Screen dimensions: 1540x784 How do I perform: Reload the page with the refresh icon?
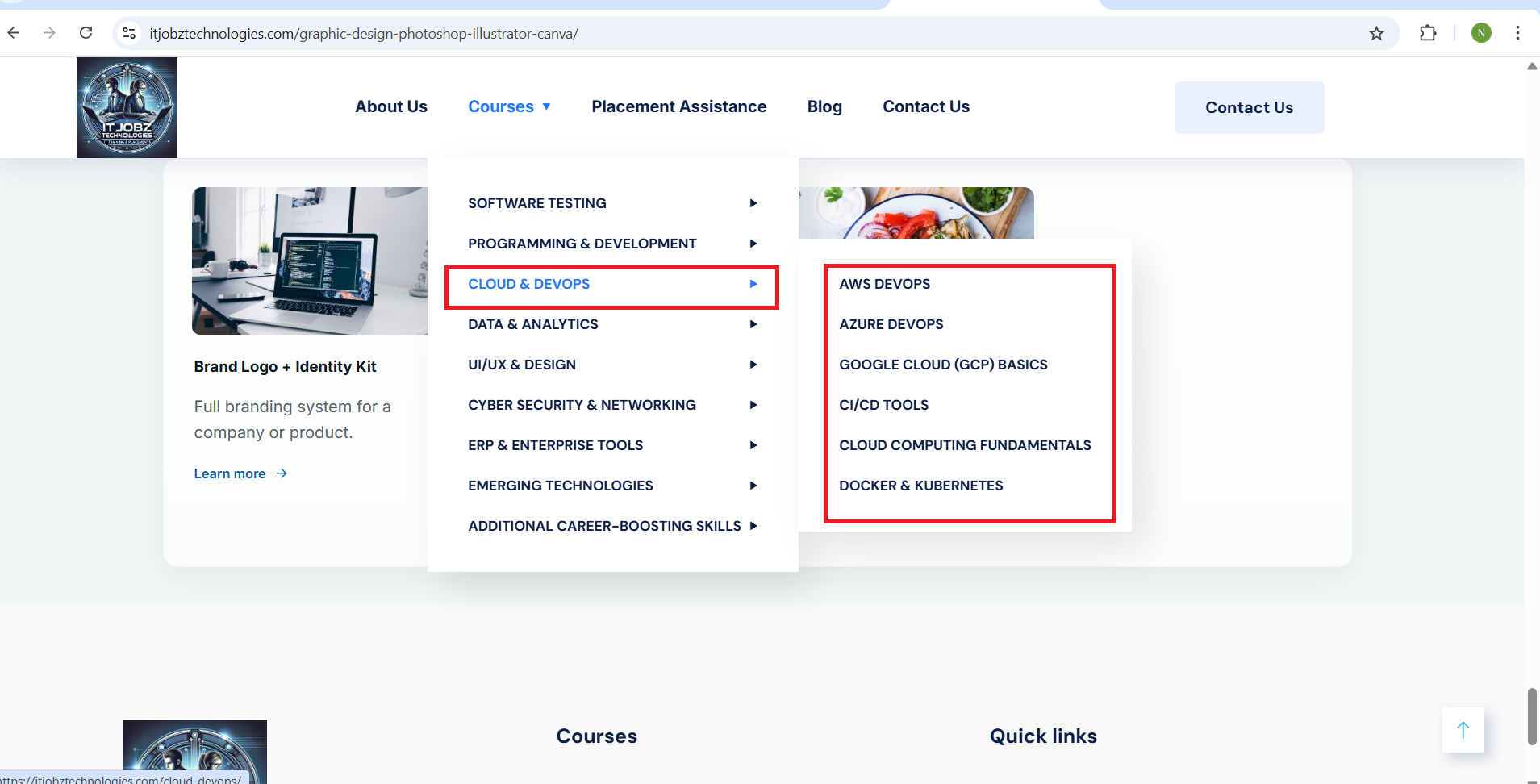[x=86, y=33]
